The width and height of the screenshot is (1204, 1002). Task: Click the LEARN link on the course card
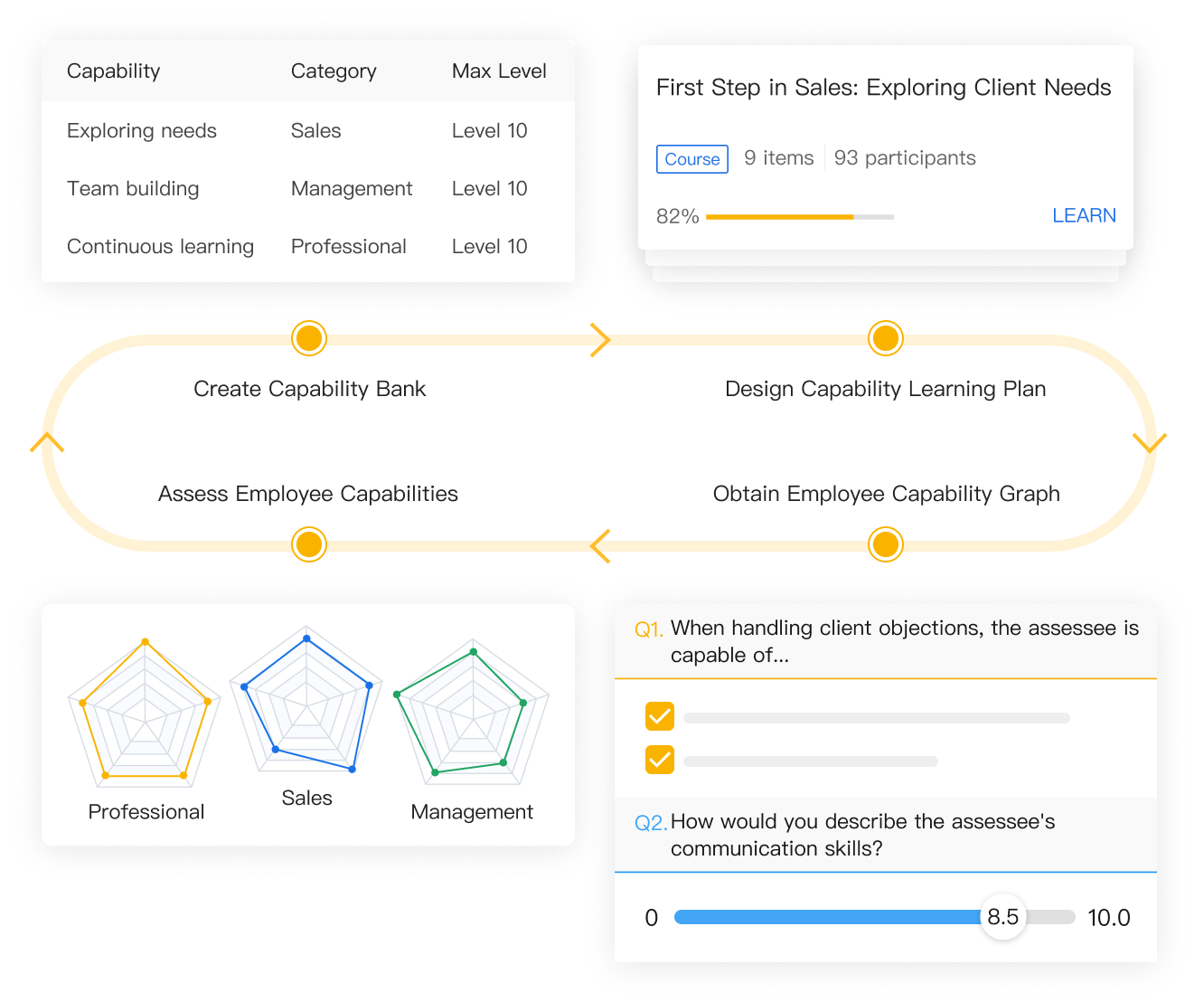1084,215
